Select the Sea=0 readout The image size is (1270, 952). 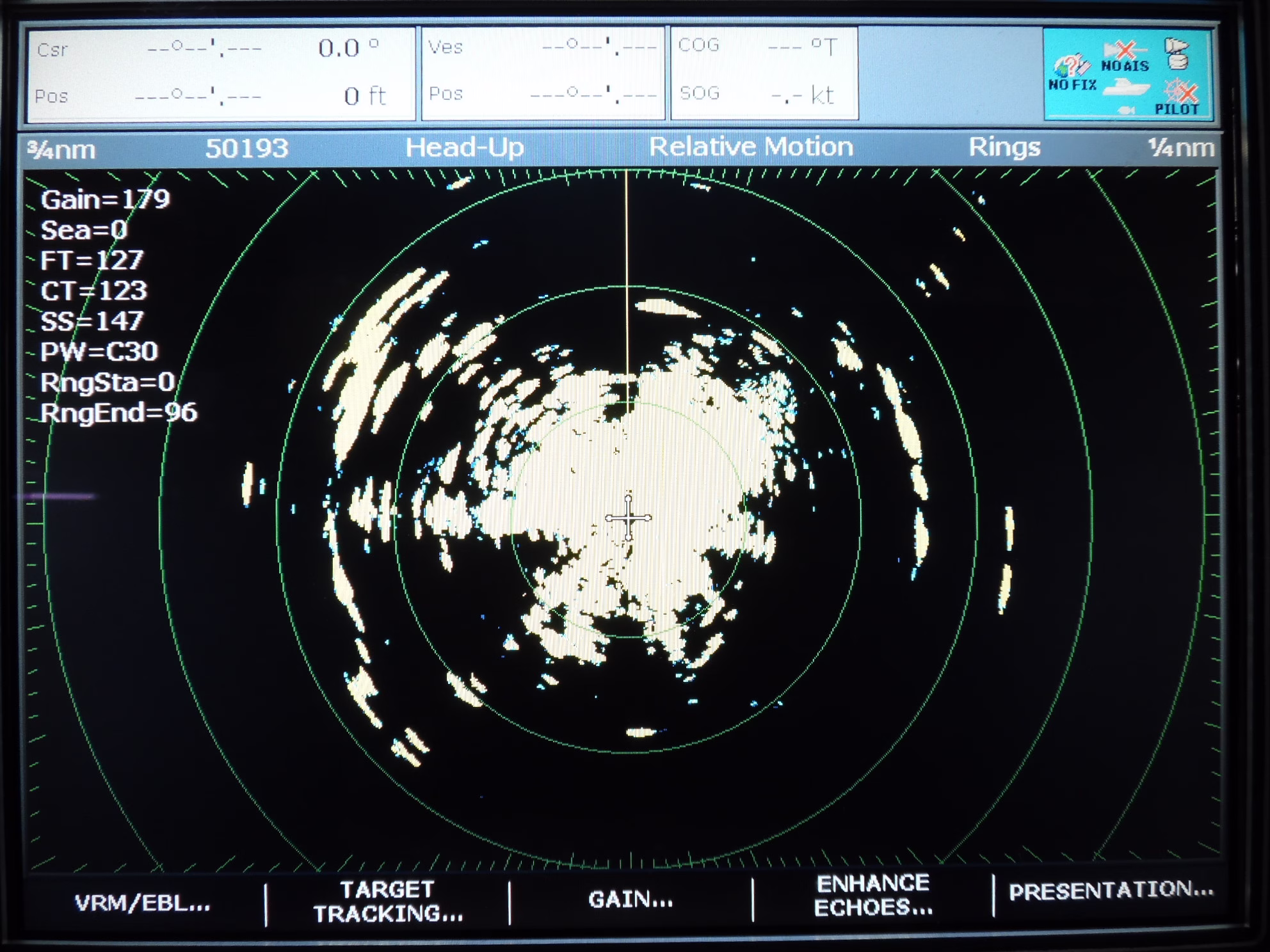[84, 230]
